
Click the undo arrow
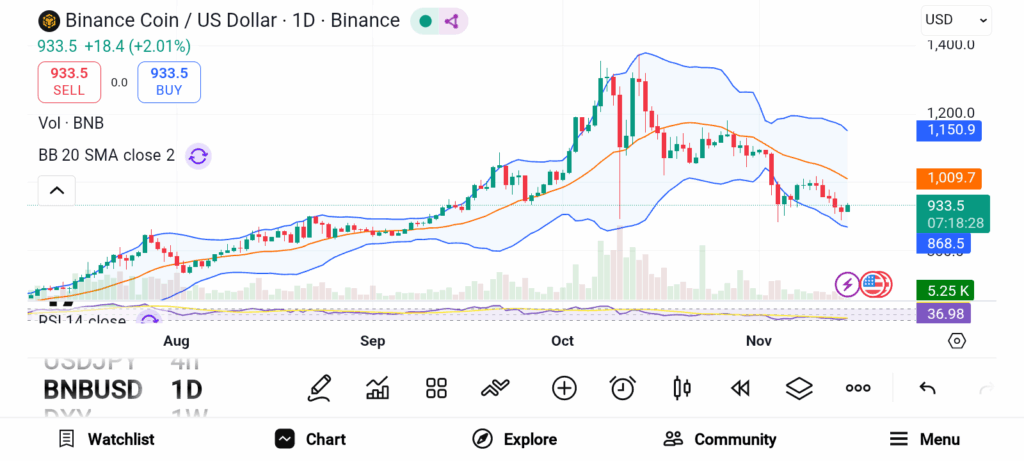(x=927, y=388)
